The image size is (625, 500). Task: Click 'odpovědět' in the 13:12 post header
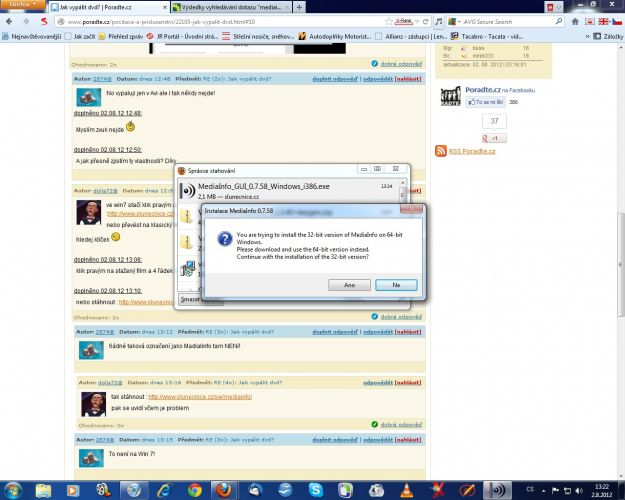click(377, 332)
